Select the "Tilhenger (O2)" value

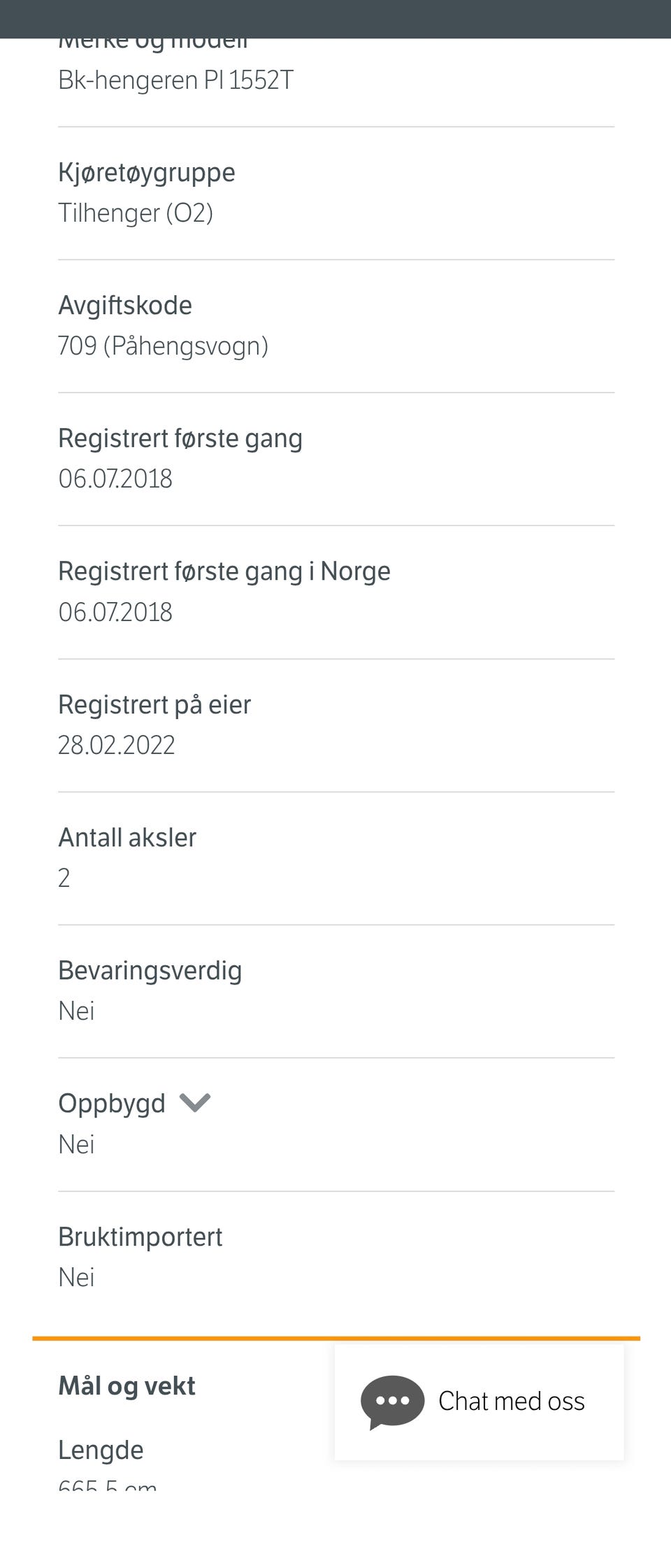click(x=136, y=213)
